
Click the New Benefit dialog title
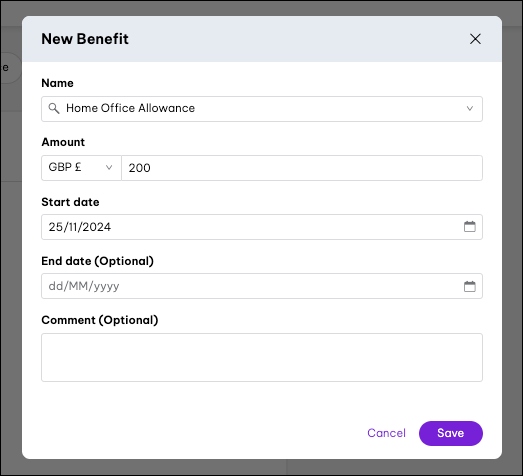click(85, 39)
